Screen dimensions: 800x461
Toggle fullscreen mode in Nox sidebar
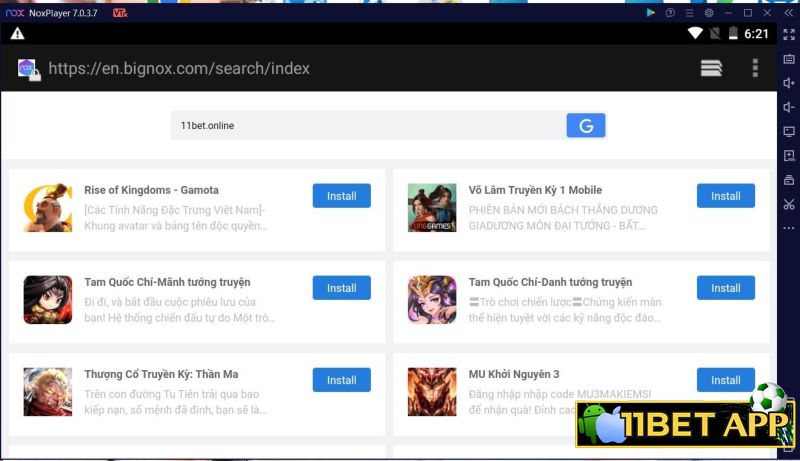coord(789,34)
